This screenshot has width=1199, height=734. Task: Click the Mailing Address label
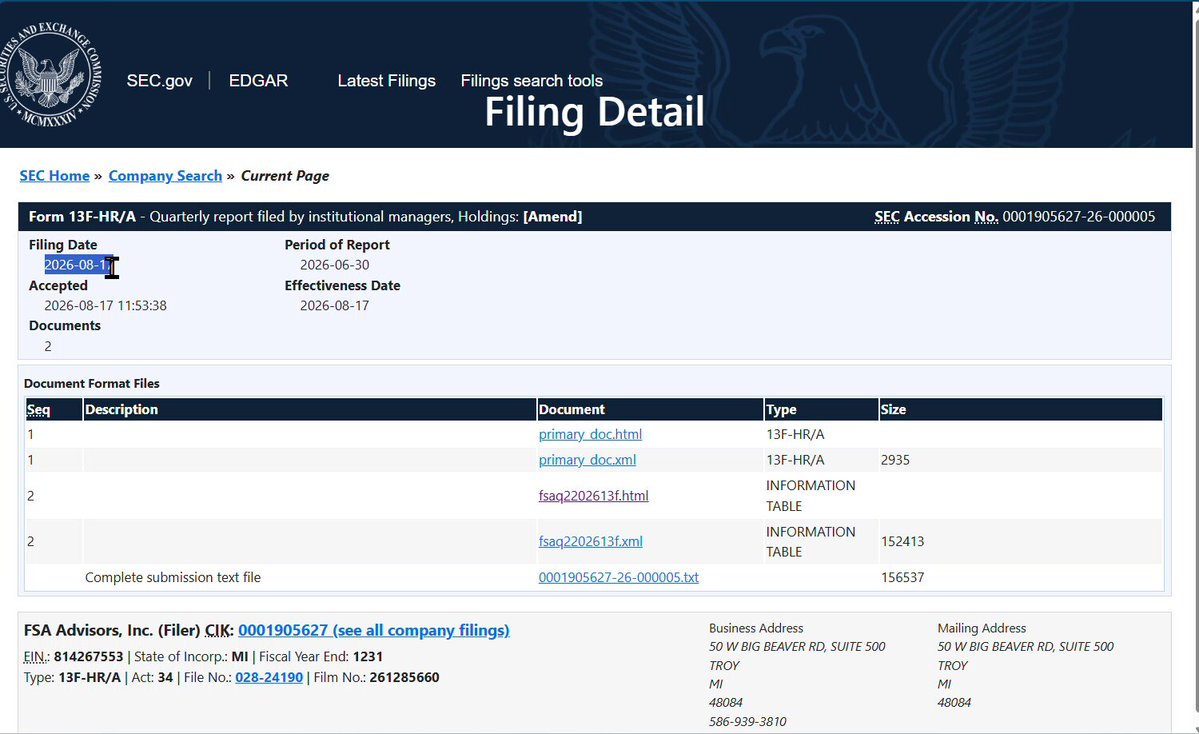pyautogui.click(x=981, y=628)
